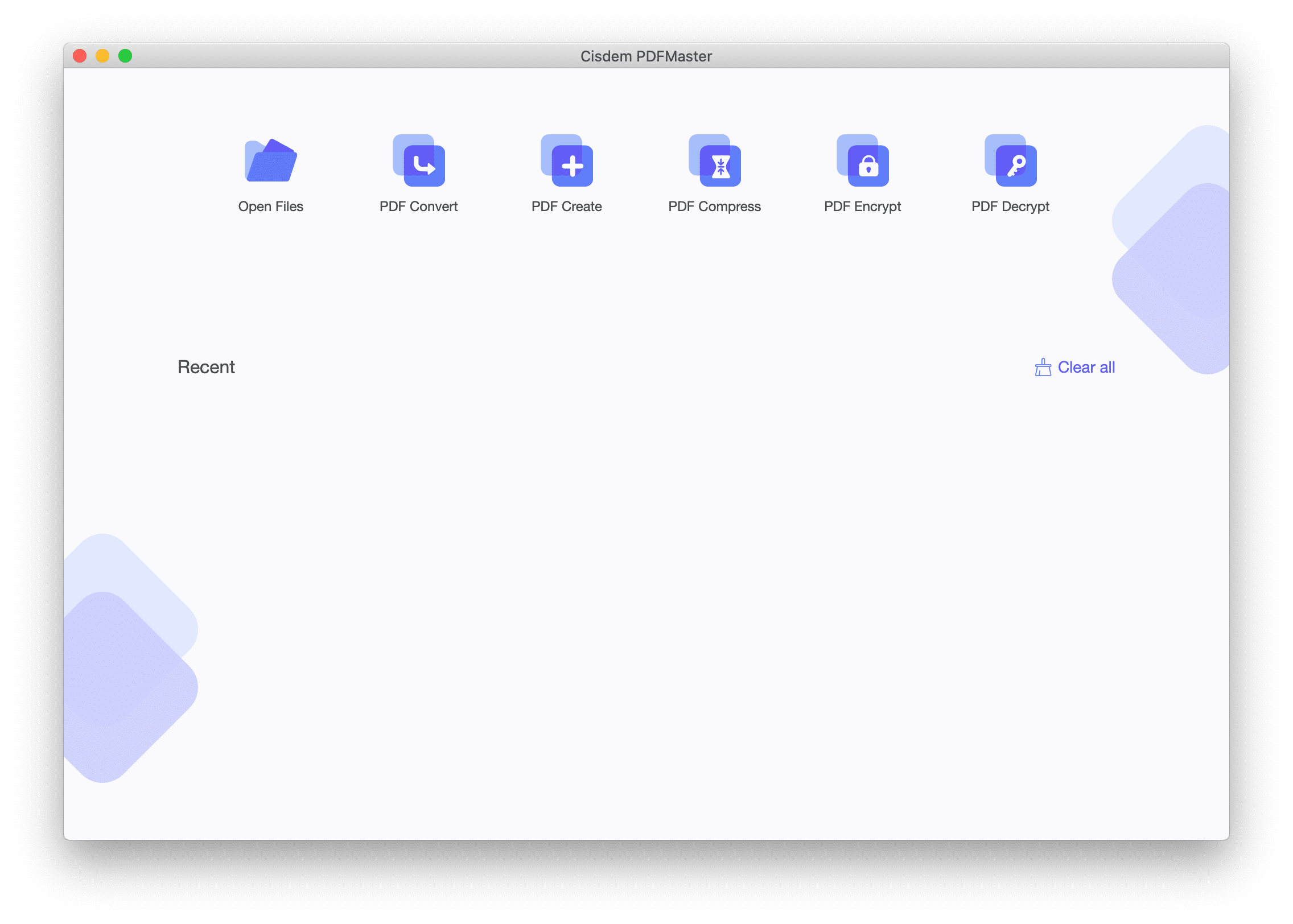This screenshot has height=924, width=1293.
Task: Click the PDF Encrypt text label
Action: pos(863,207)
